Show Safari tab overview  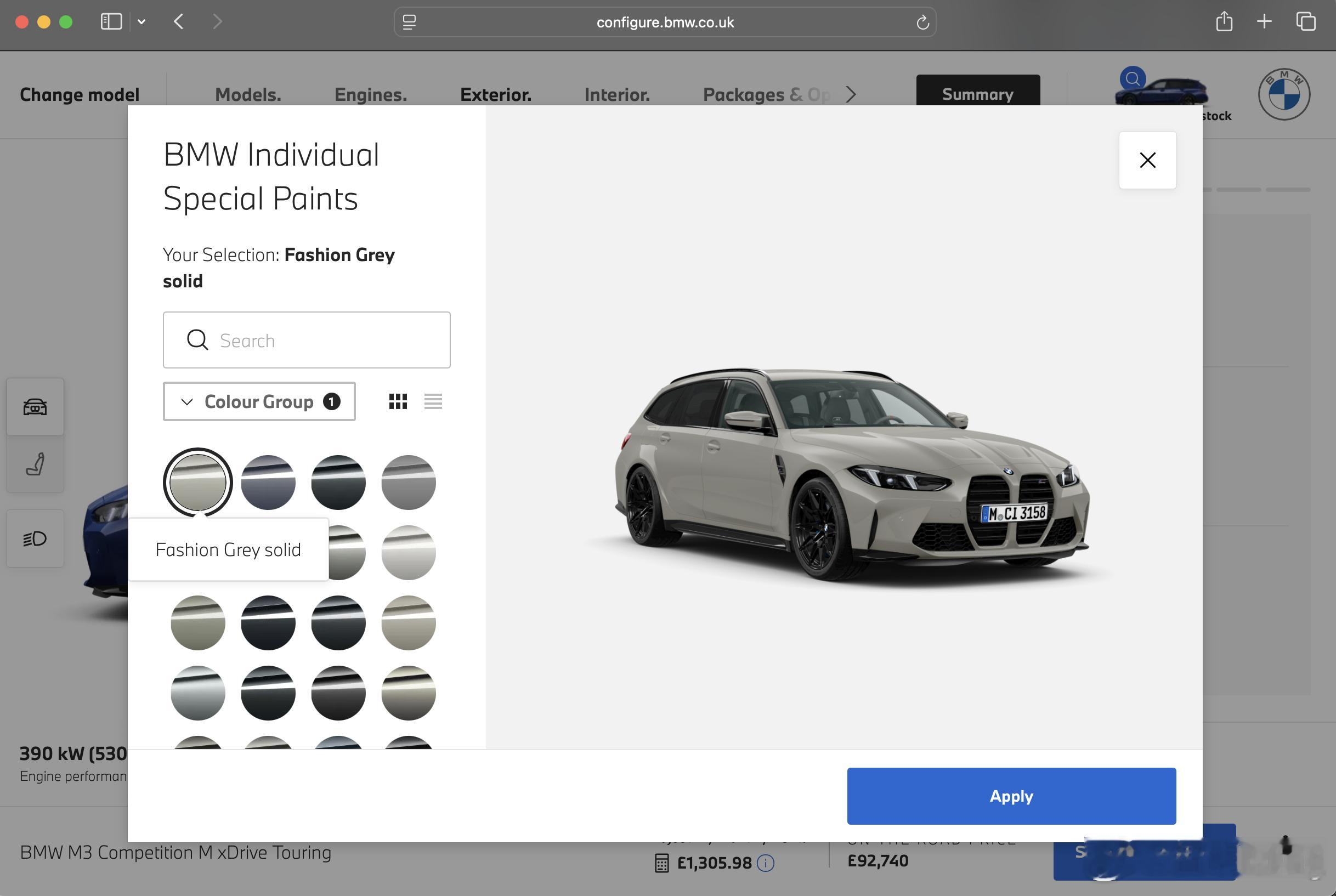1306,22
